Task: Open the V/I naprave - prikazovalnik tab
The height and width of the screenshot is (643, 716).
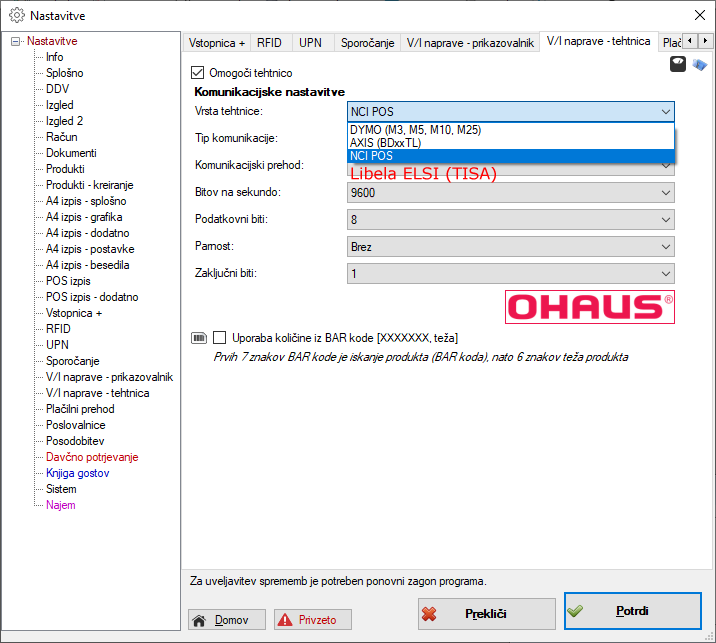Action: pyautogui.click(x=469, y=43)
